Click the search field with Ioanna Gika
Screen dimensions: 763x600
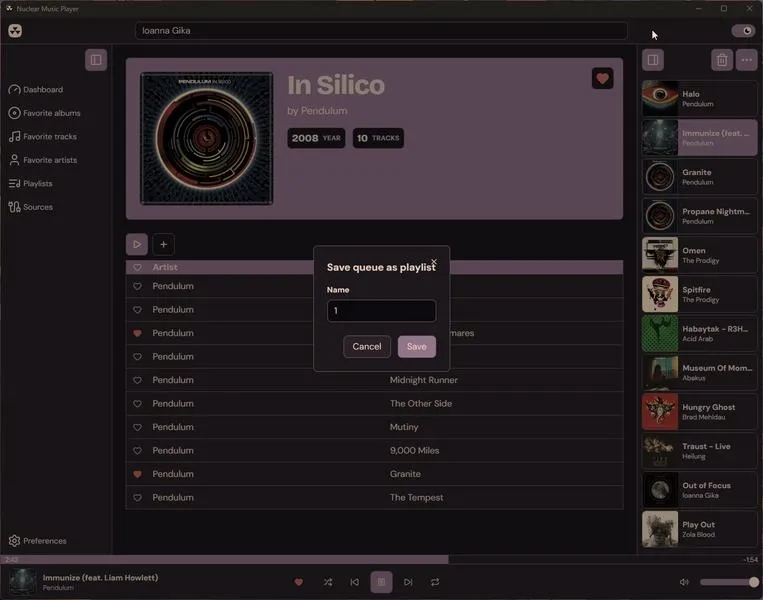point(381,31)
